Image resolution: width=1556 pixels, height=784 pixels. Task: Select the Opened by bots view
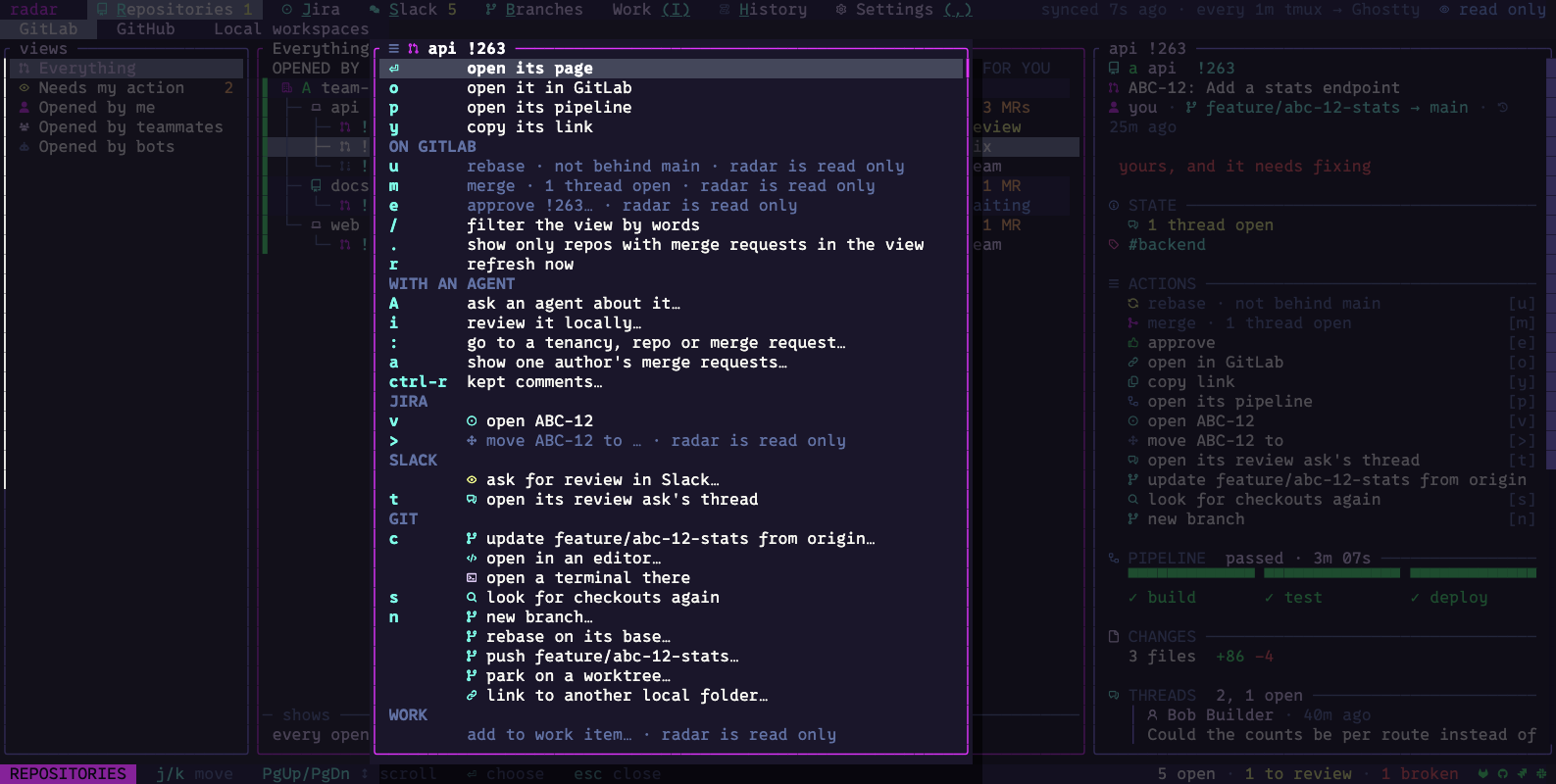pos(126,147)
